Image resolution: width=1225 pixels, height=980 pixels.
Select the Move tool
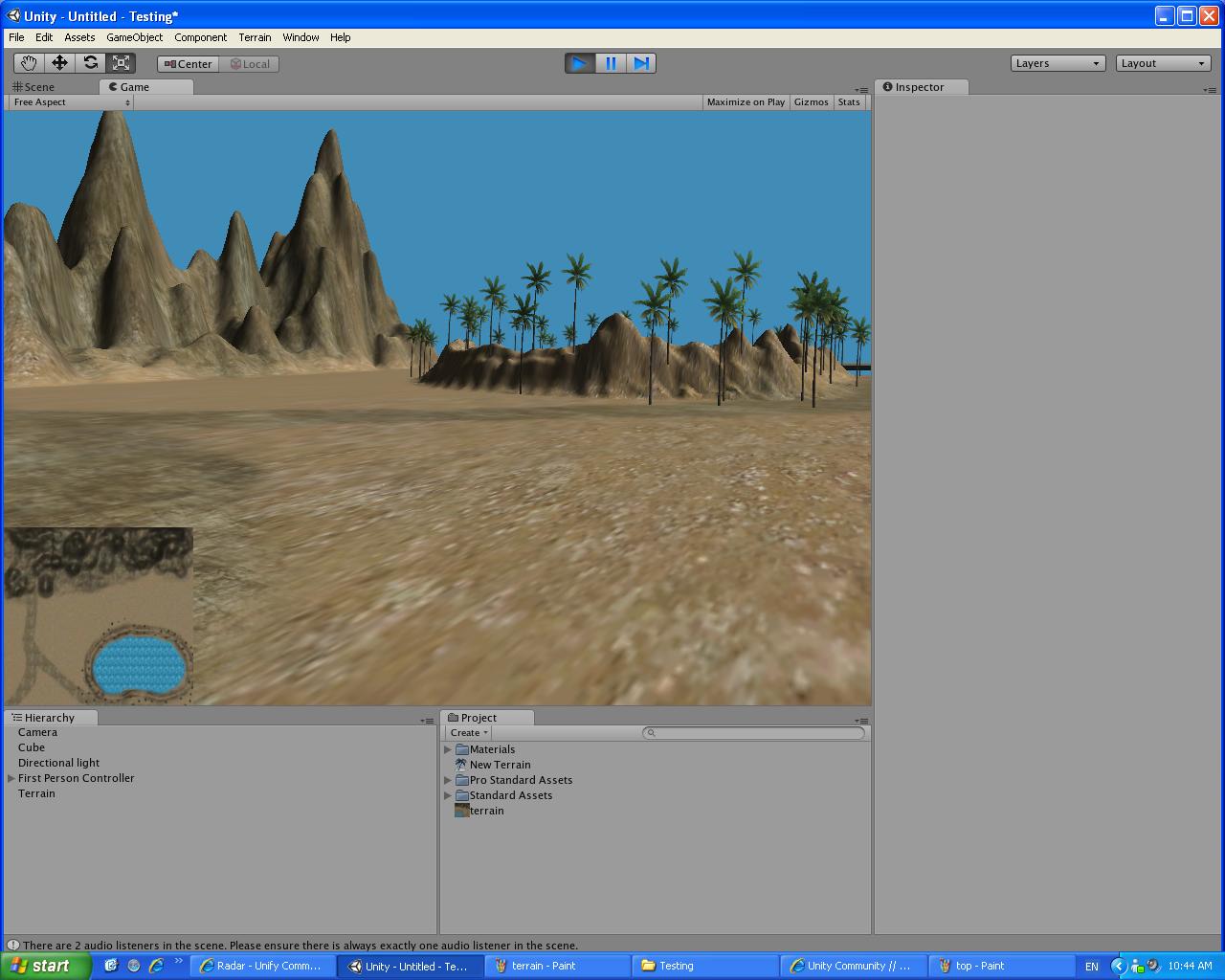coord(59,63)
